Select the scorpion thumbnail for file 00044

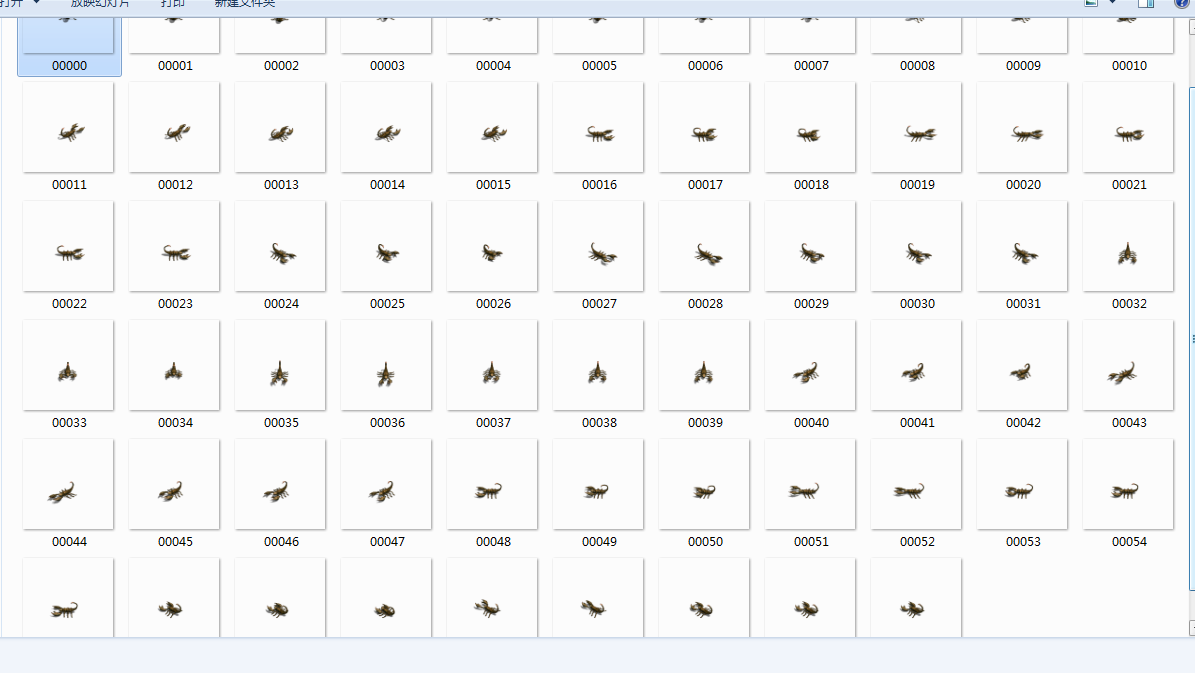click(x=69, y=484)
